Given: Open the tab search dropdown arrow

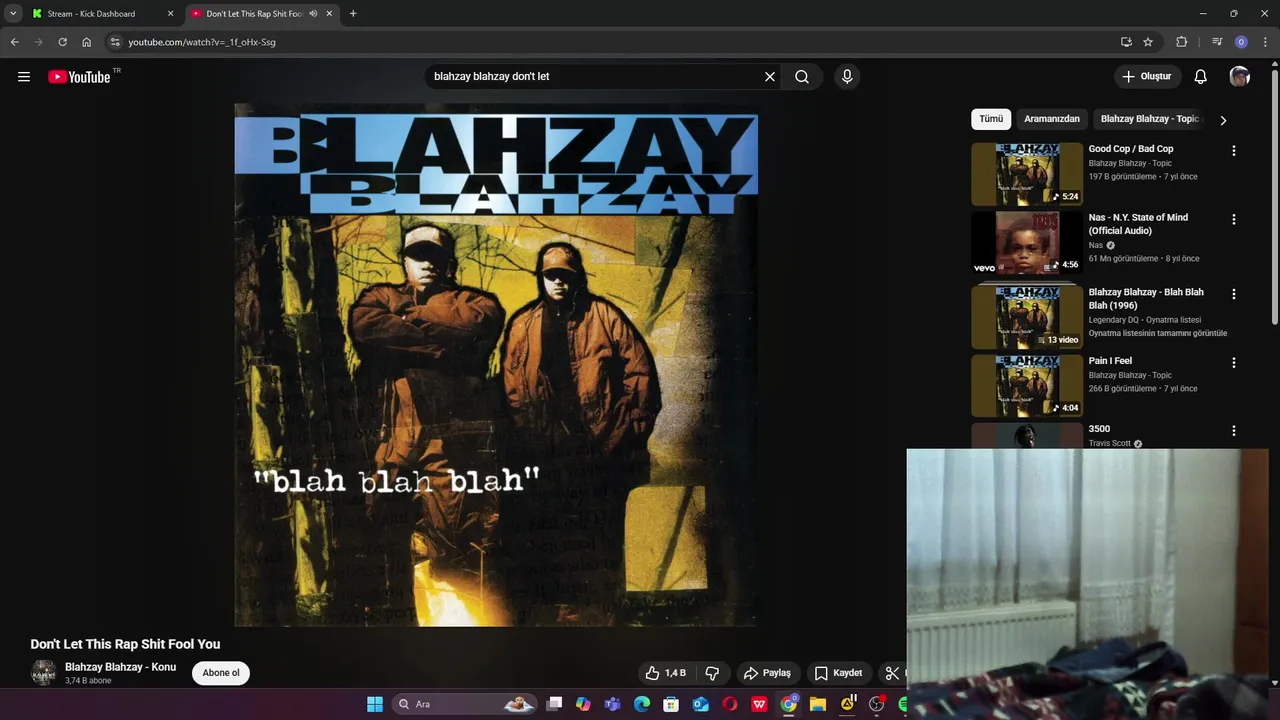Looking at the screenshot, I should pos(13,14).
